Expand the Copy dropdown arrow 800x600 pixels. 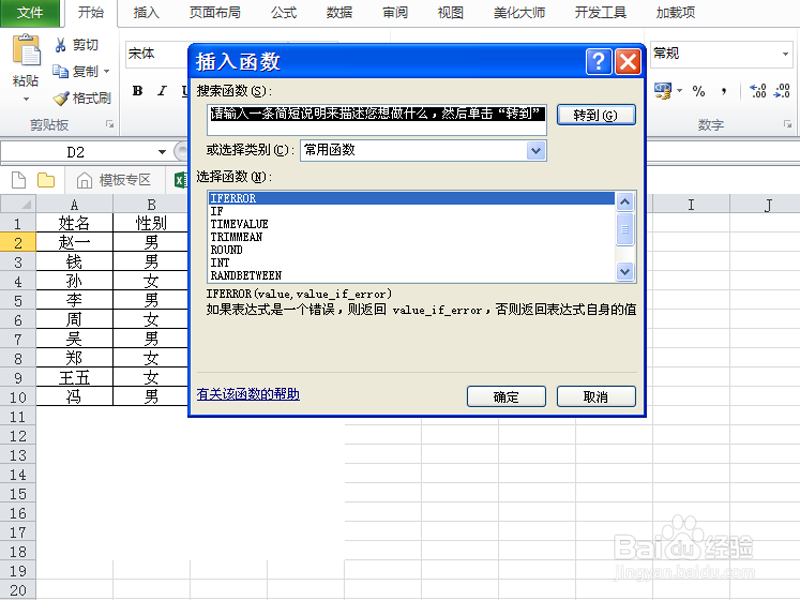107,71
